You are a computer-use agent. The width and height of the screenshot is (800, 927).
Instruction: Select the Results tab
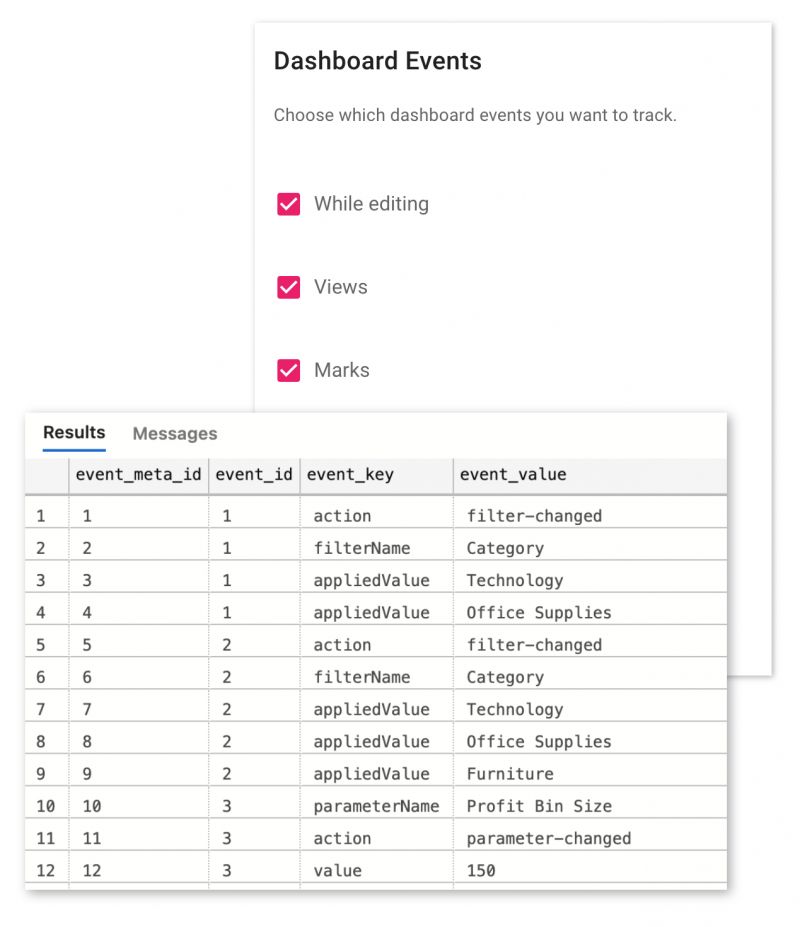[x=73, y=432]
